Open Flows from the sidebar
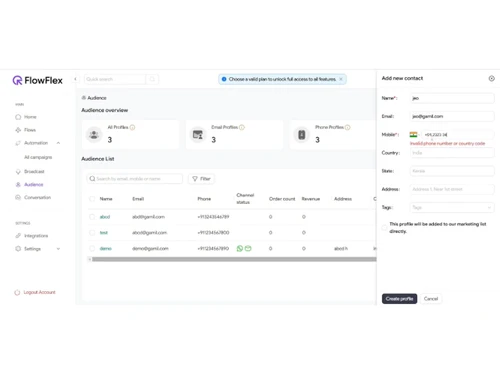Viewport: 500px width, 375px height. pyautogui.click(x=30, y=130)
